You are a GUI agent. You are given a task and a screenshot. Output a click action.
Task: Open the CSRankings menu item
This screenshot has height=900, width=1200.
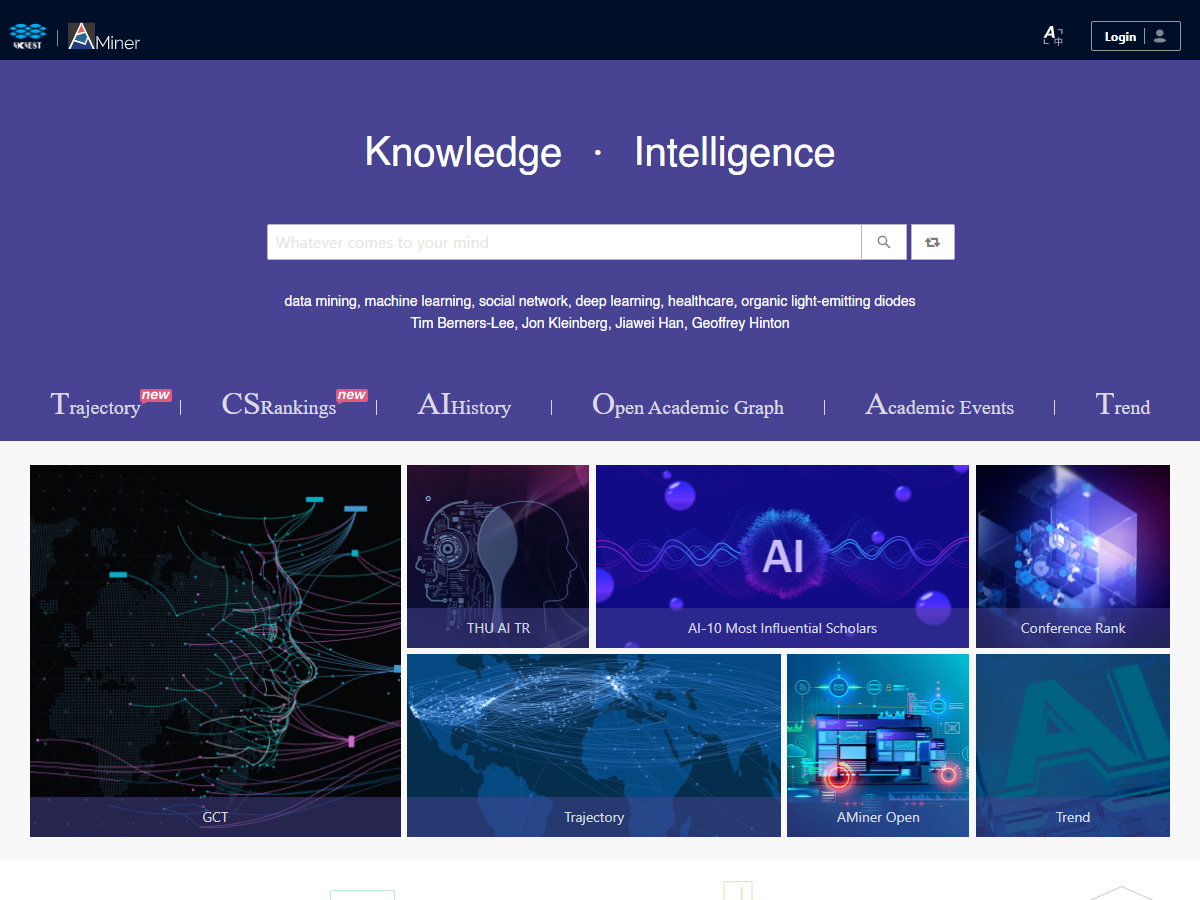pos(279,406)
